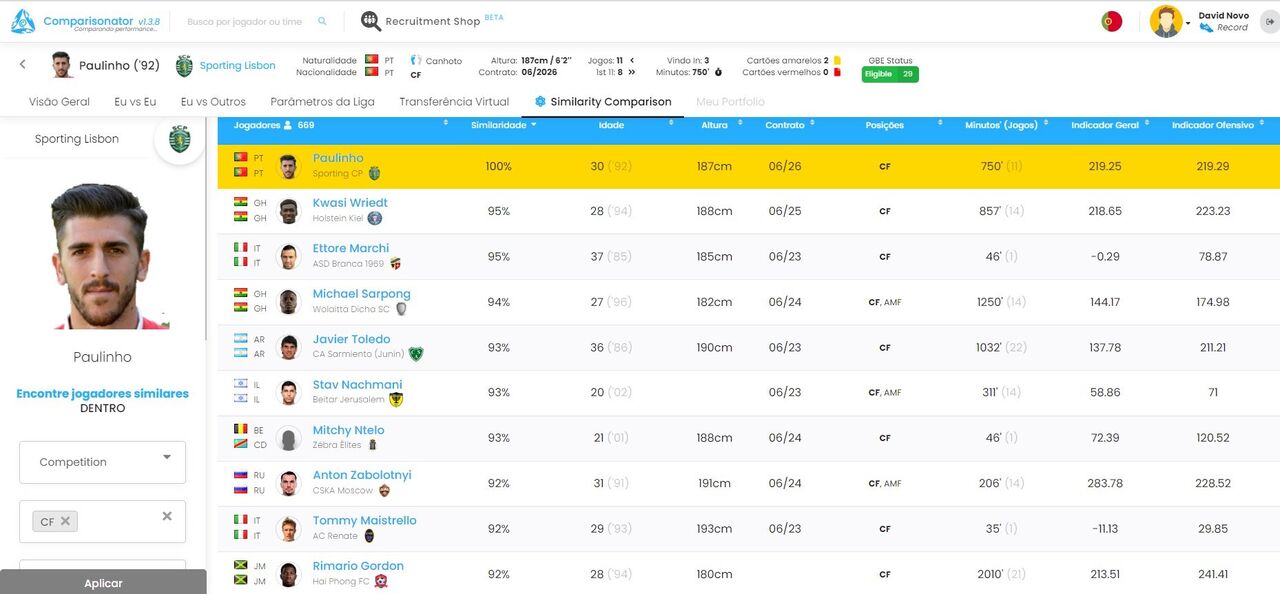
Task: Open the Transferência Virtual tab
Action: click(x=454, y=101)
